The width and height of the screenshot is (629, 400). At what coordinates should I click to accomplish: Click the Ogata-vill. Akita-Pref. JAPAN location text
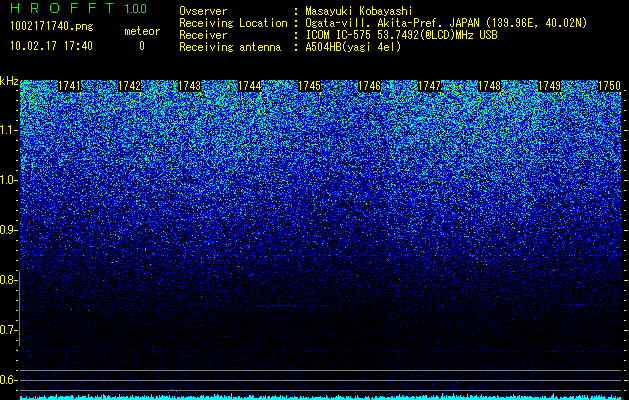[446, 23]
